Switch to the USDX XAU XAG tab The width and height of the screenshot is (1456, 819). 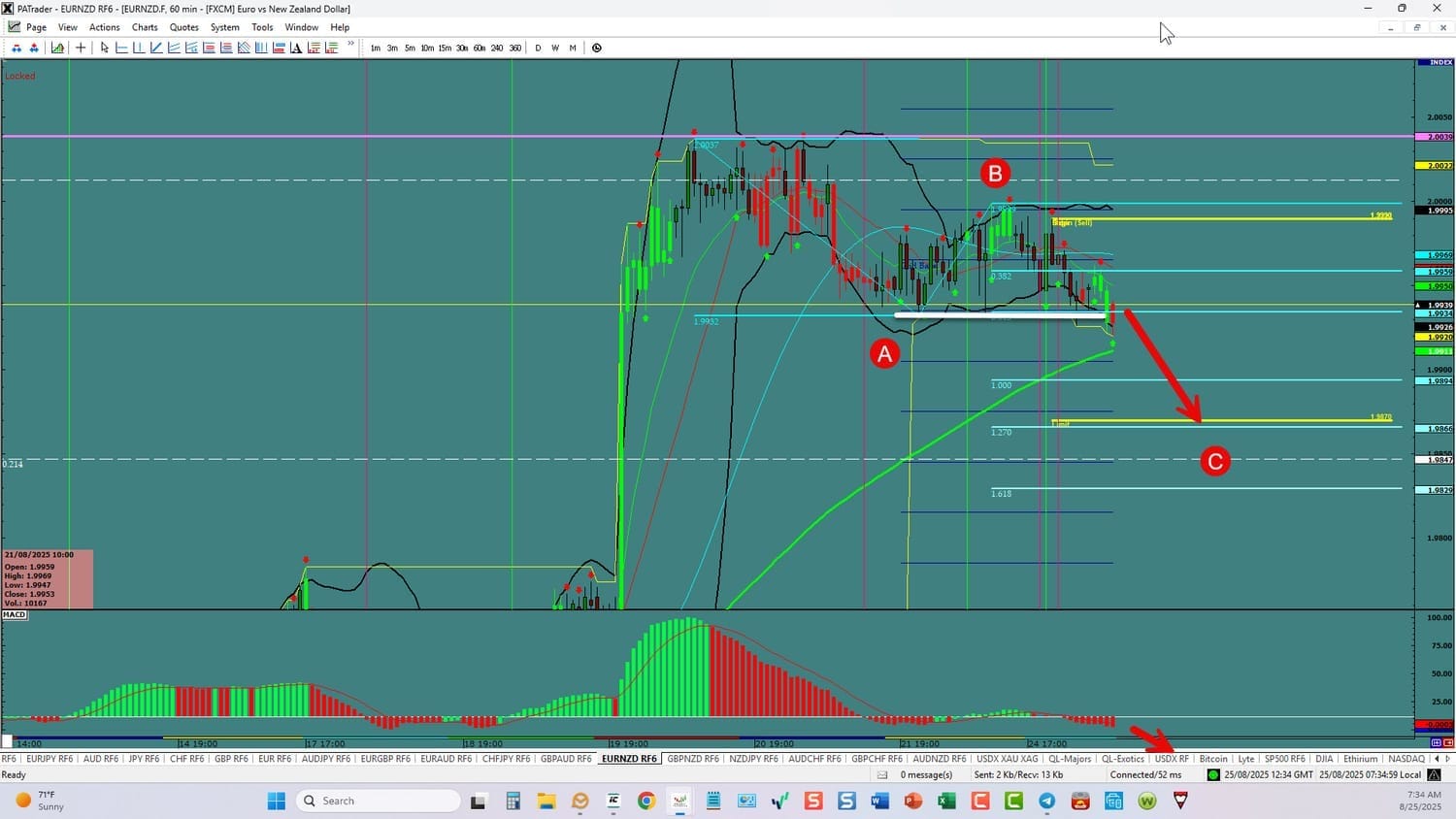pos(1007,759)
